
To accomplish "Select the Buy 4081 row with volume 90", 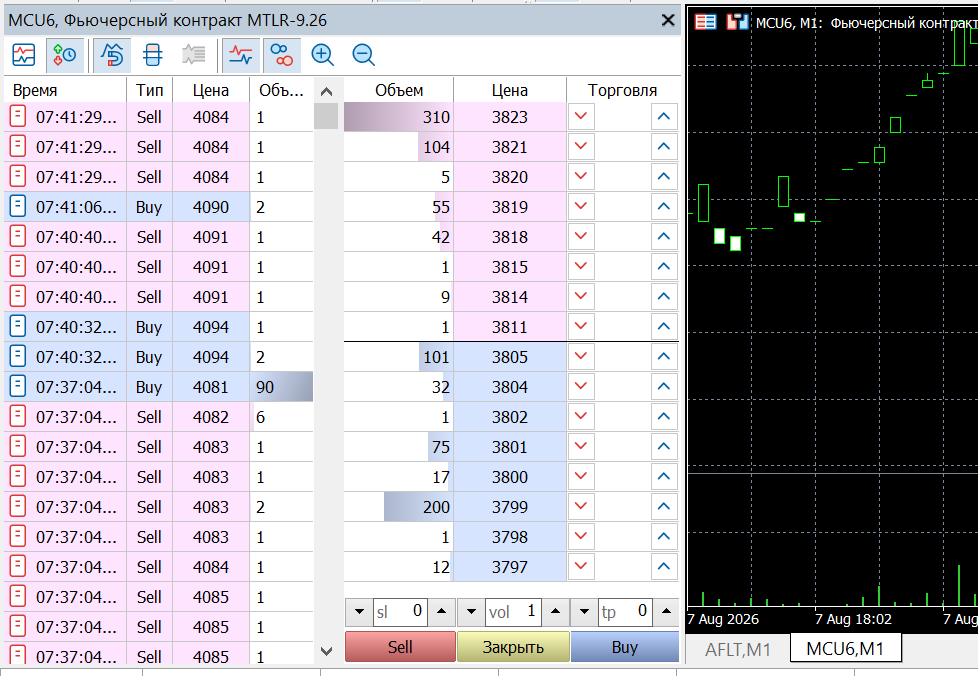I will [x=159, y=387].
